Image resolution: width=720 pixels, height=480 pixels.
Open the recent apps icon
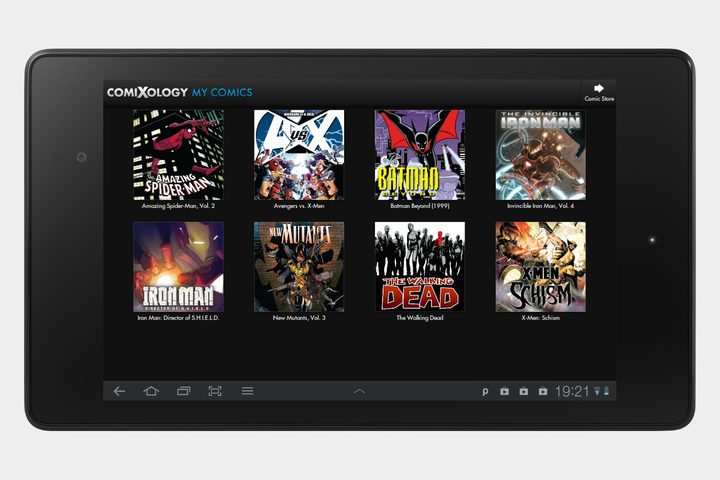click(x=183, y=391)
